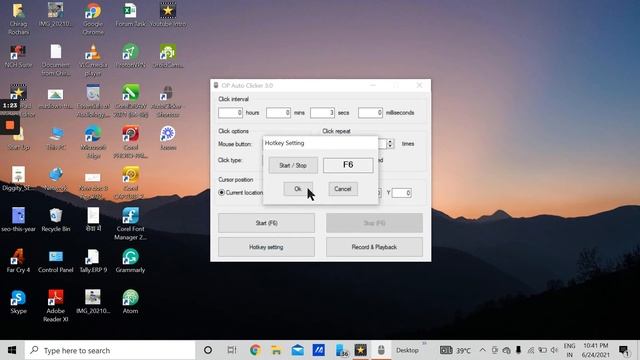Click the mins interval field
Screen dimensions: 640x360
(278, 112)
